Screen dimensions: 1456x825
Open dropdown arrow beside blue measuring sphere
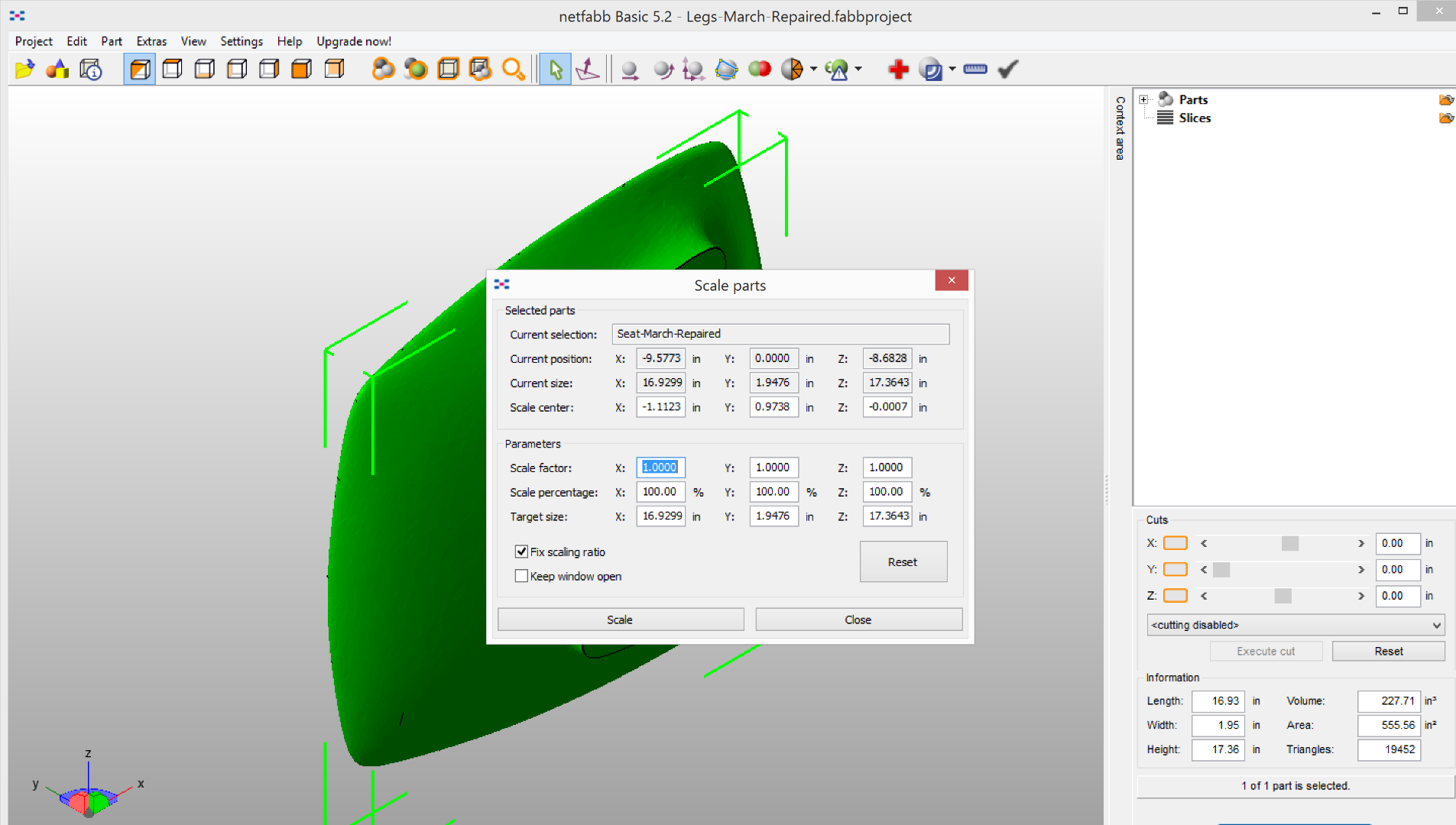point(952,70)
